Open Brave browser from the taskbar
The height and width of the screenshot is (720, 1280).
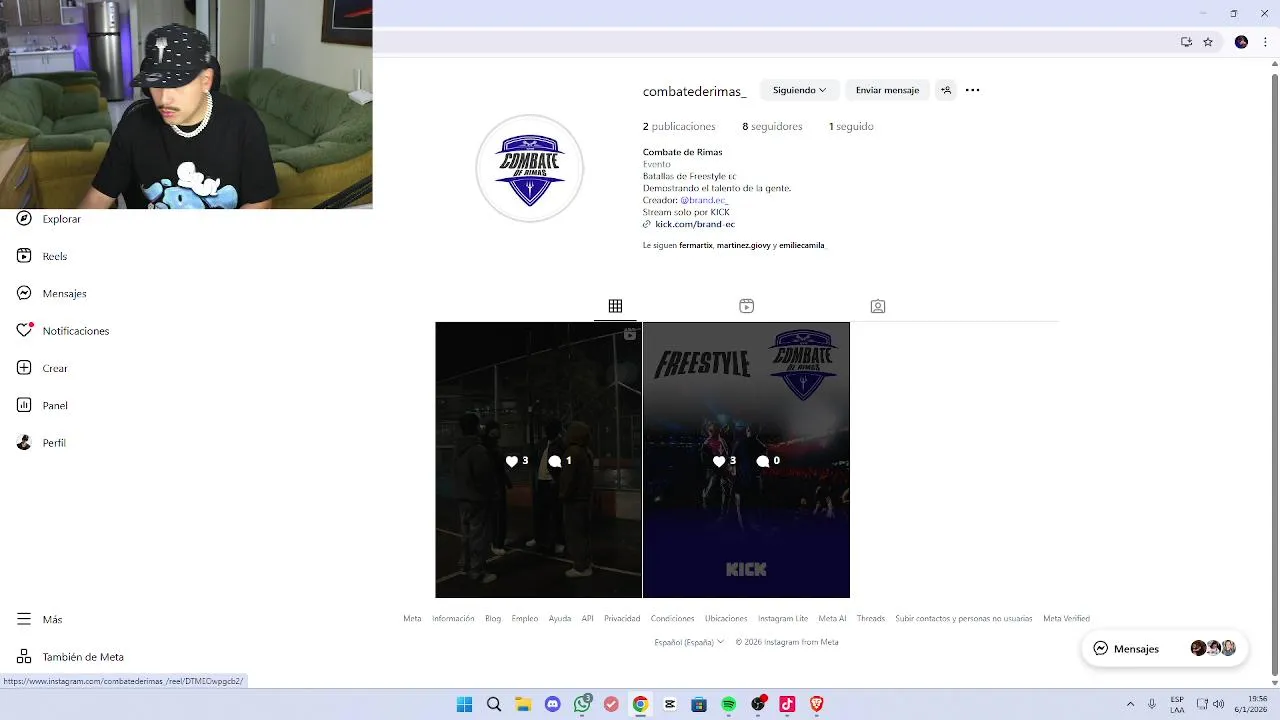[x=817, y=704]
